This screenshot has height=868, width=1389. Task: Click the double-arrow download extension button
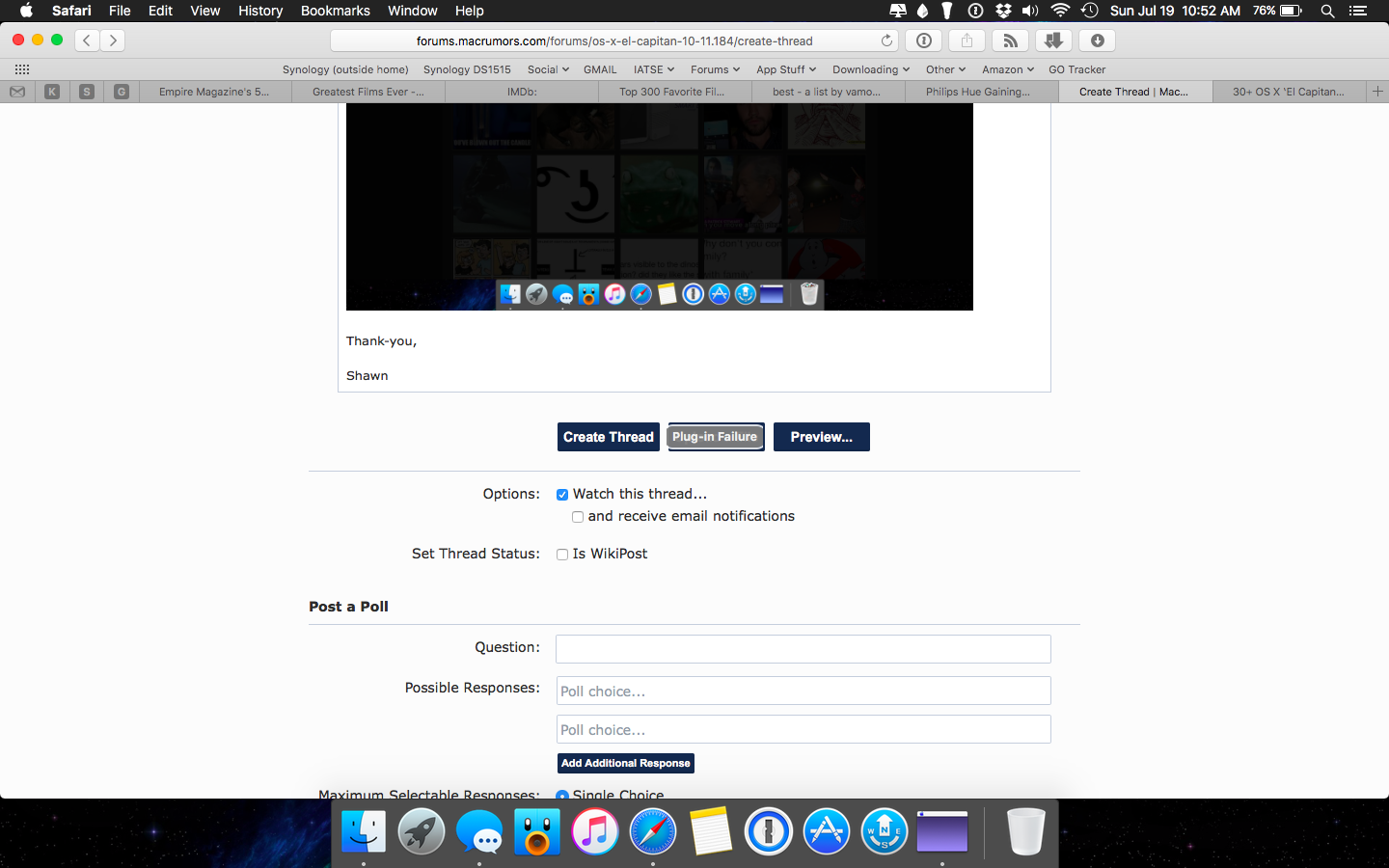pyautogui.click(x=1053, y=41)
